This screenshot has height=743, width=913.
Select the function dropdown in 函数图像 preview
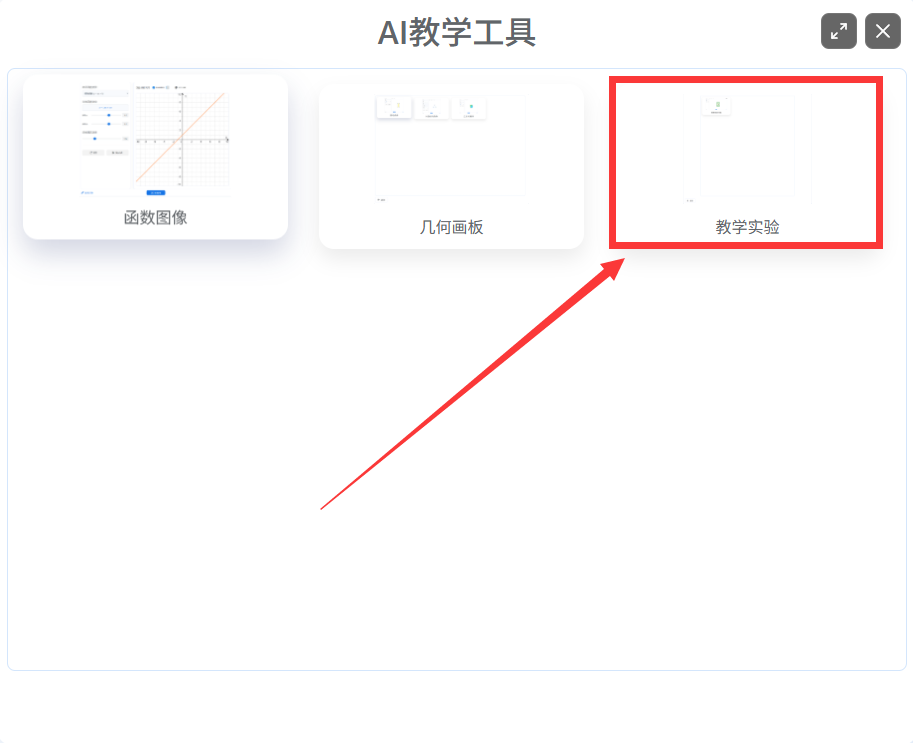tap(104, 93)
